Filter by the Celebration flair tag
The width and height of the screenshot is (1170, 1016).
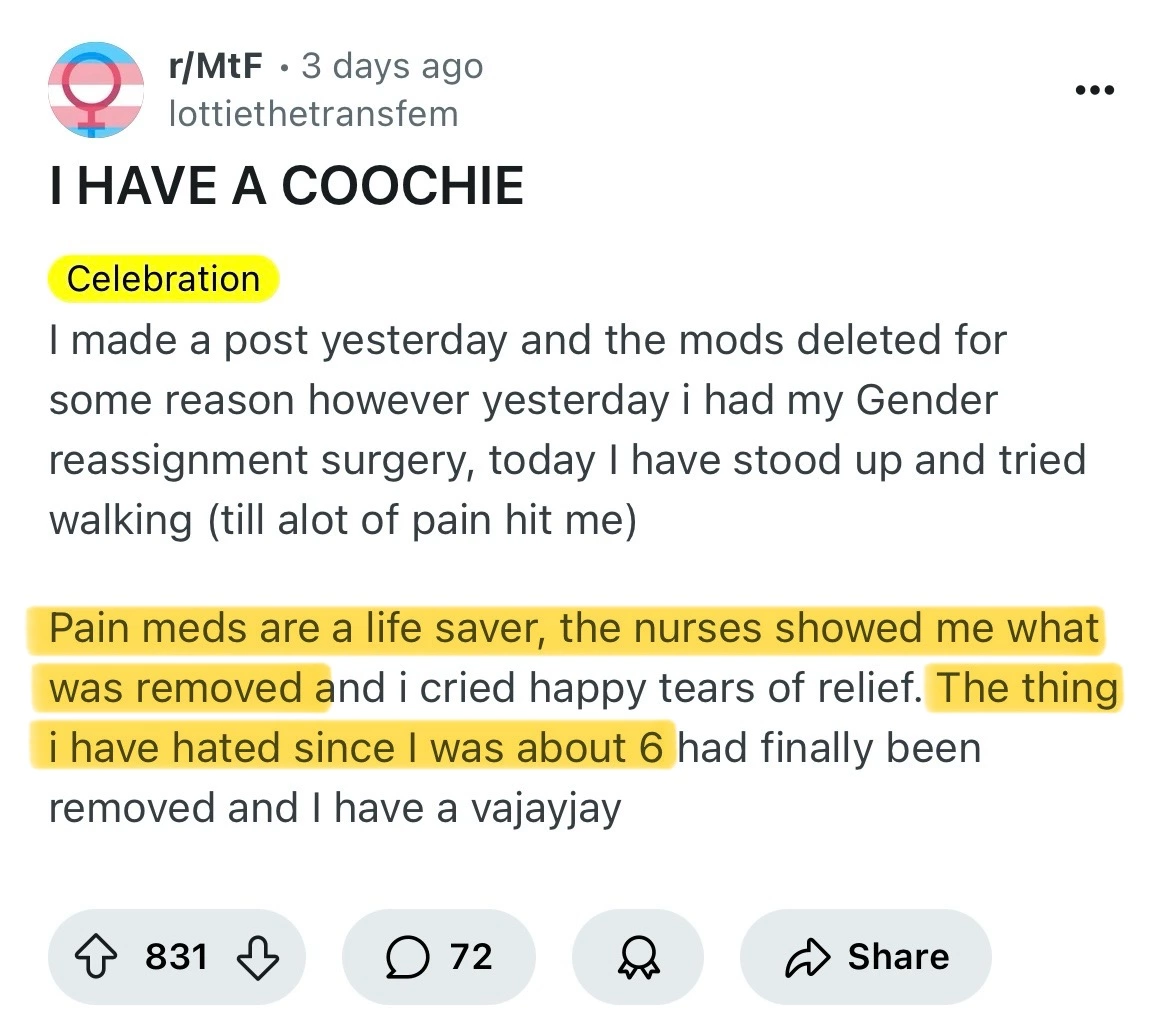click(163, 278)
